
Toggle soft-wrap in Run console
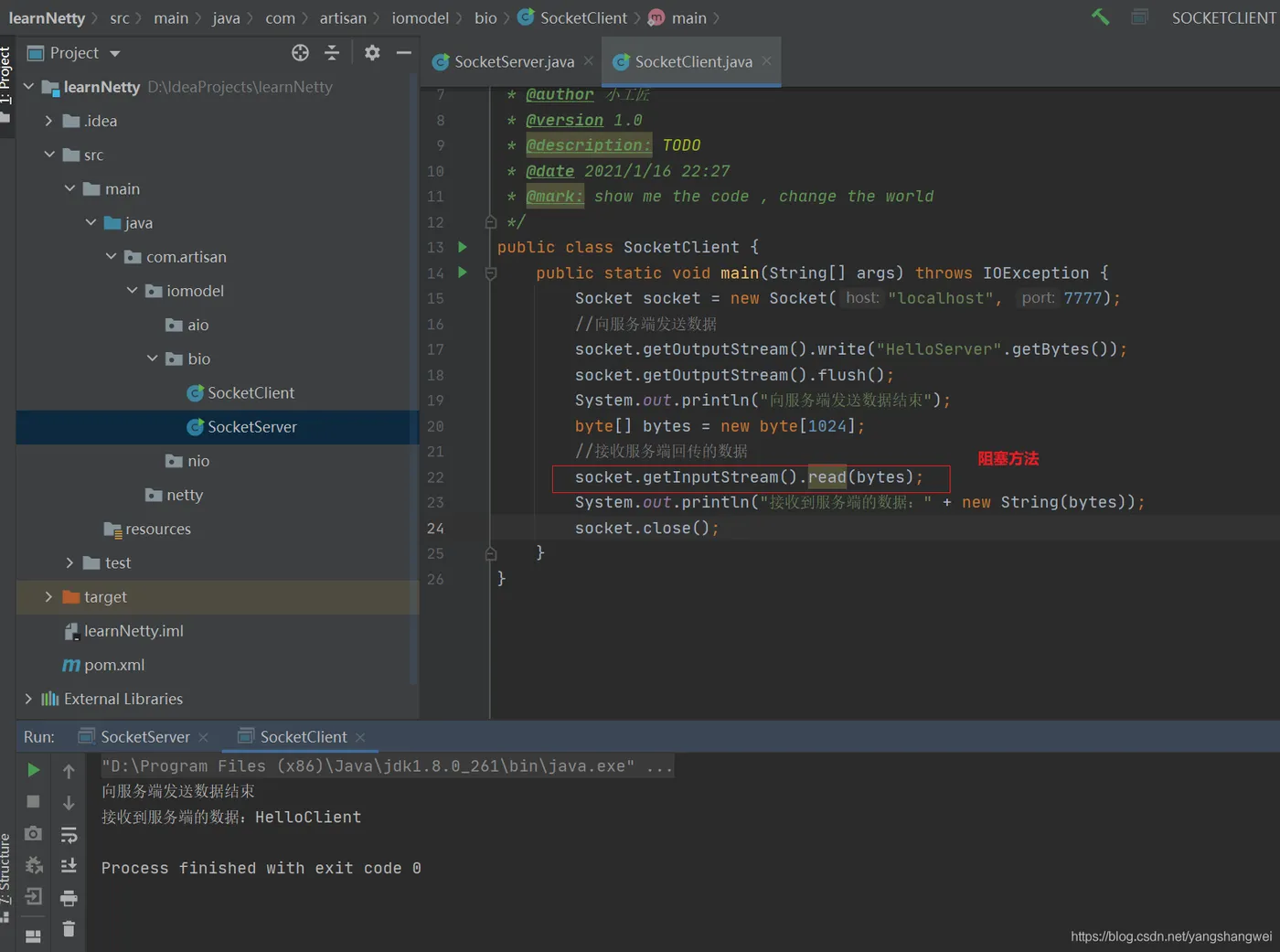pos(69,835)
